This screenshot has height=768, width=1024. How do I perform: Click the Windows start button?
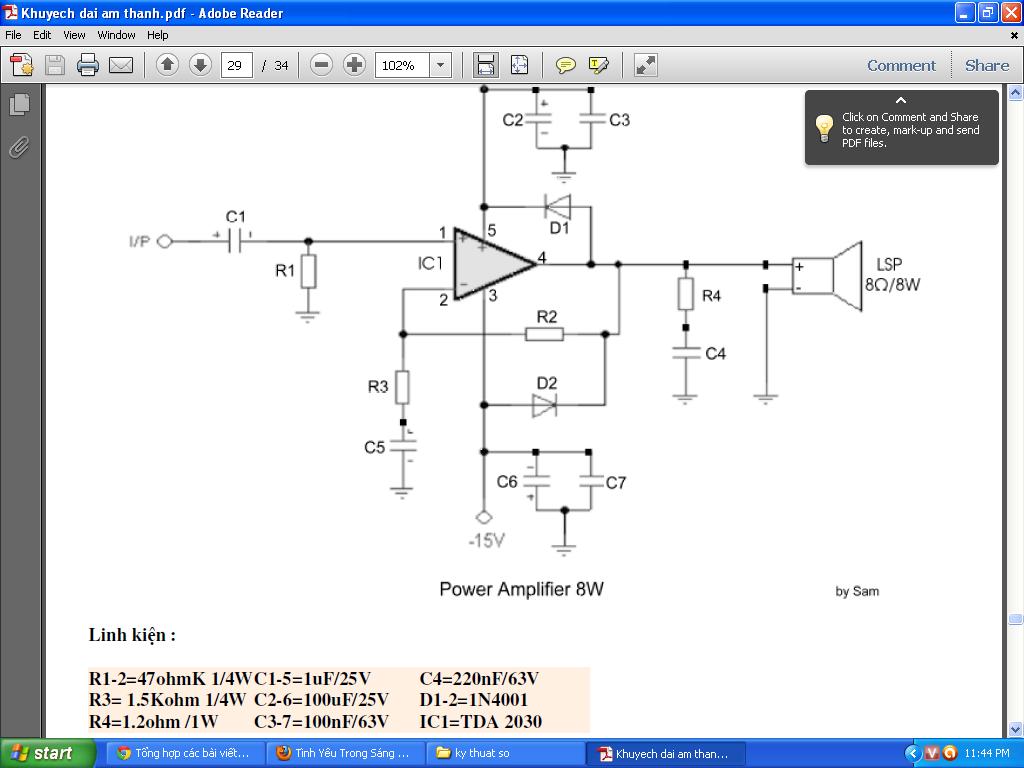tap(48, 753)
